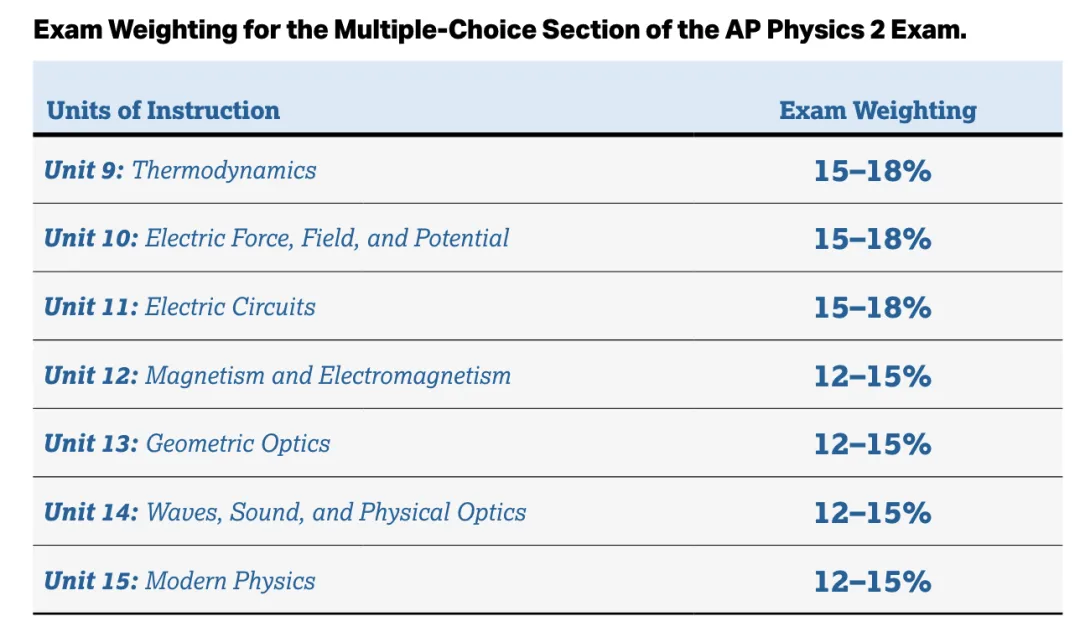Click the bold "Unit 15:" prefix text
Viewport: 1080px width, 637px height.
coord(90,581)
